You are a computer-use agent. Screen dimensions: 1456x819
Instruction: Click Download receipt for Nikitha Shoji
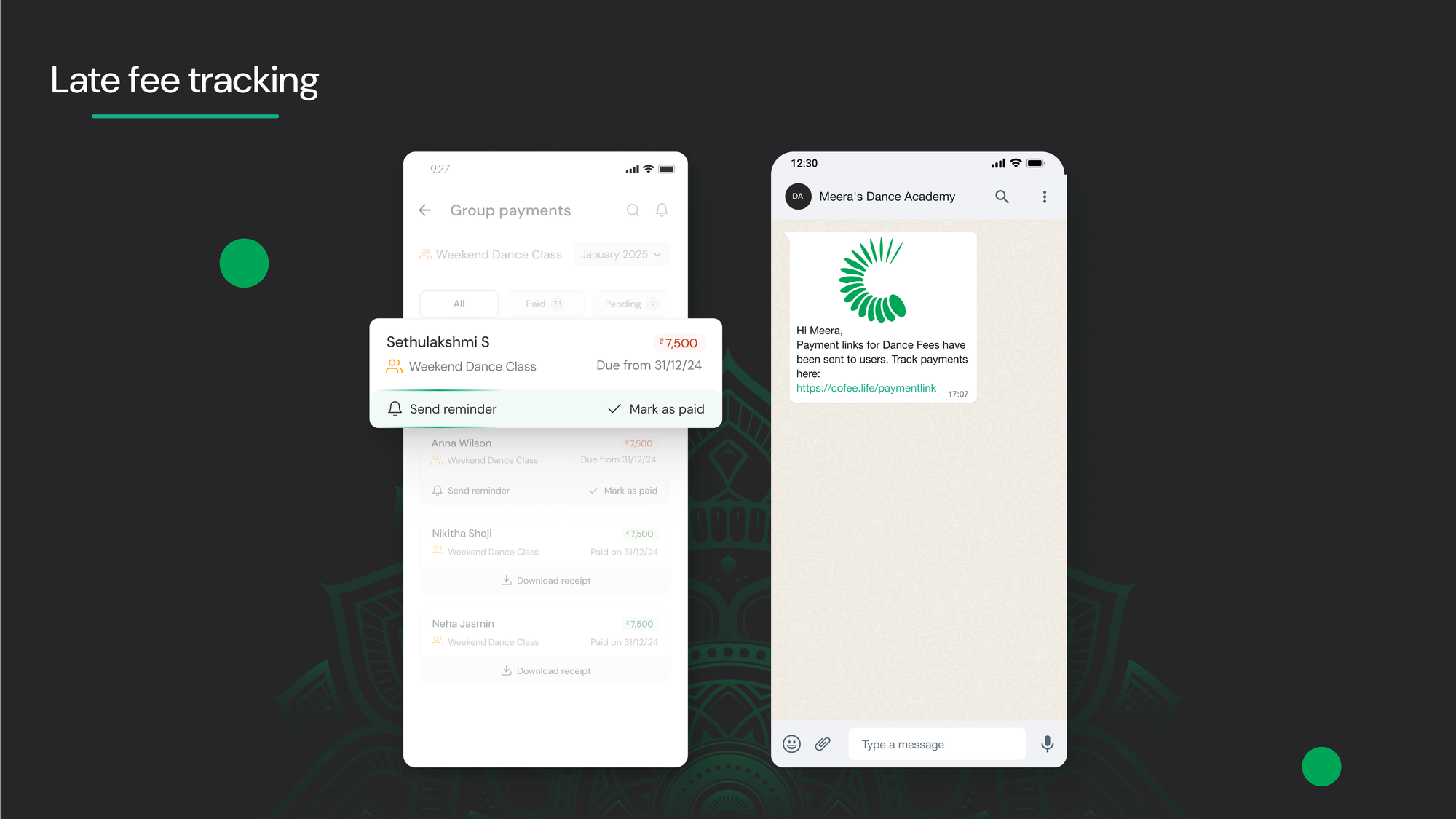(x=545, y=580)
